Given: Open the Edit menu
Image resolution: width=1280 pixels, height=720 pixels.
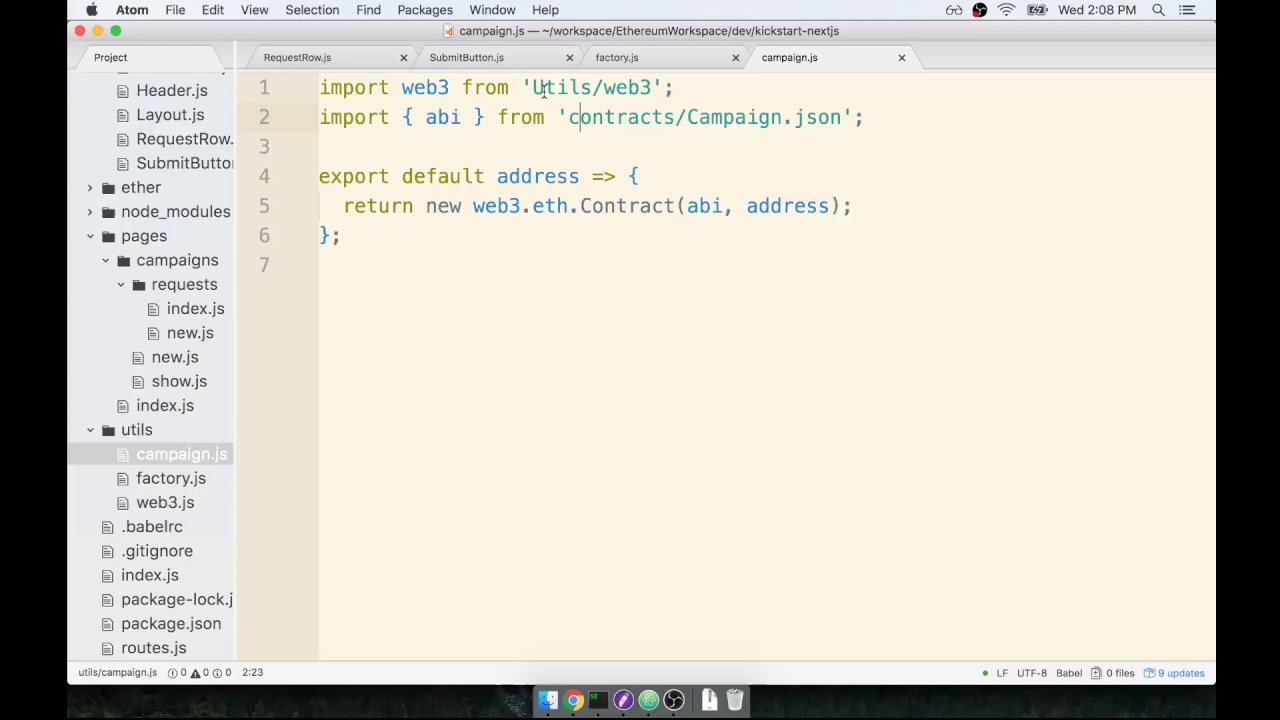Looking at the screenshot, I should [x=213, y=10].
